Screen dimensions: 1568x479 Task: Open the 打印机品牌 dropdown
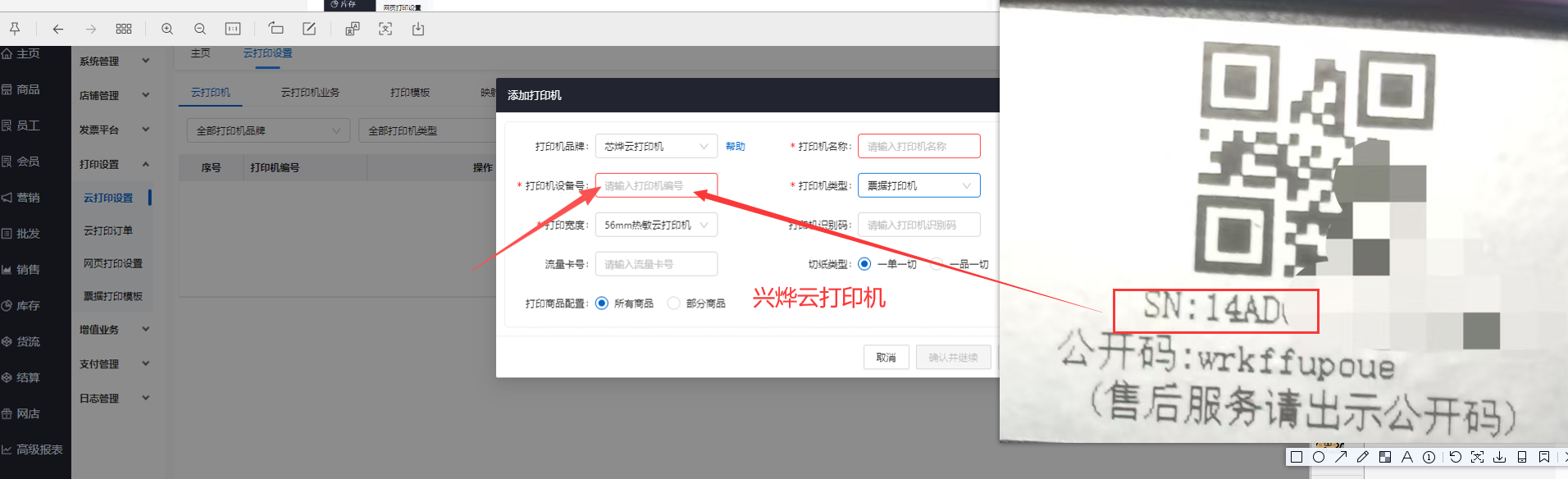(x=656, y=146)
